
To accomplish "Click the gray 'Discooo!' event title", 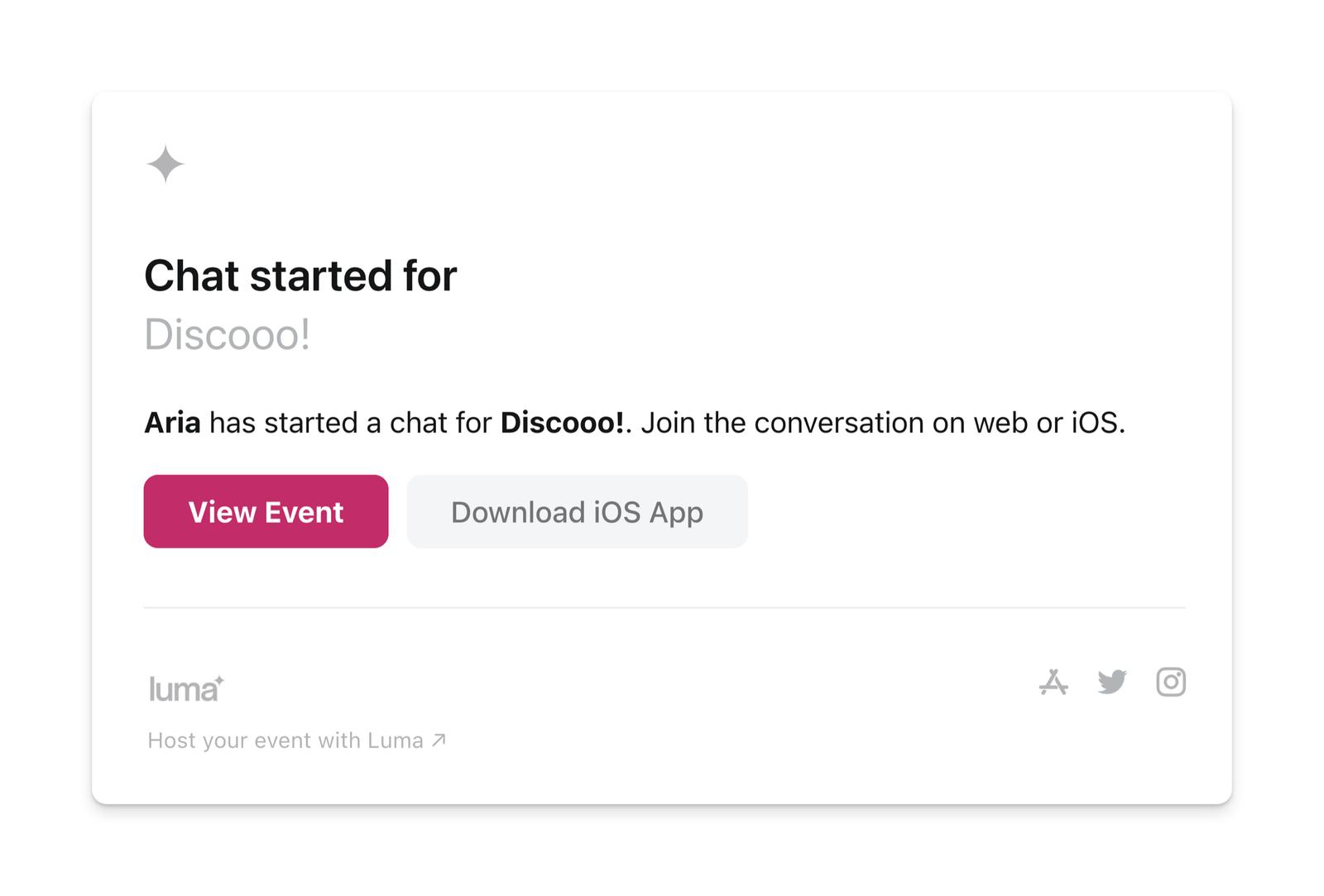I will 228,335.
